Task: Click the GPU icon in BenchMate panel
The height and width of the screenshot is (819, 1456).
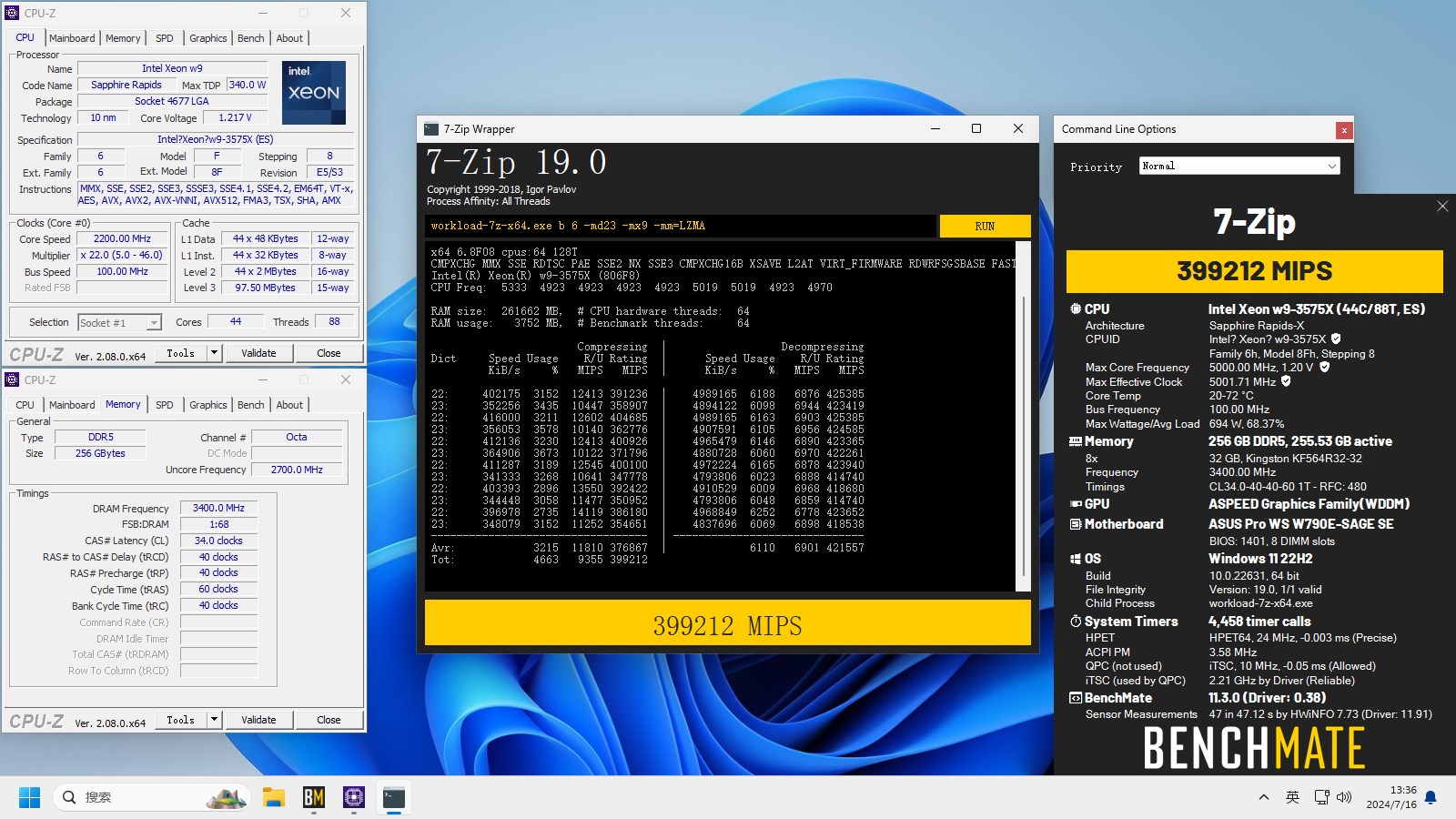Action: tap(1076, 504)
